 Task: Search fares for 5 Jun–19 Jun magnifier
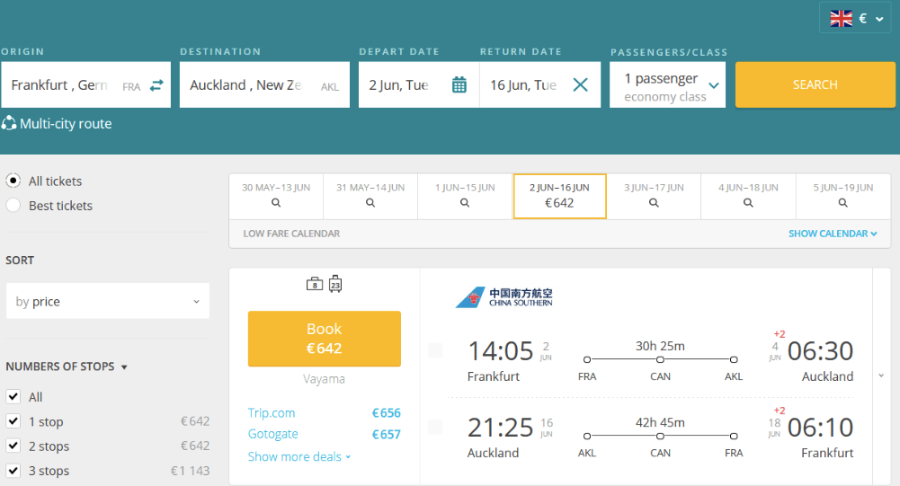843,203
